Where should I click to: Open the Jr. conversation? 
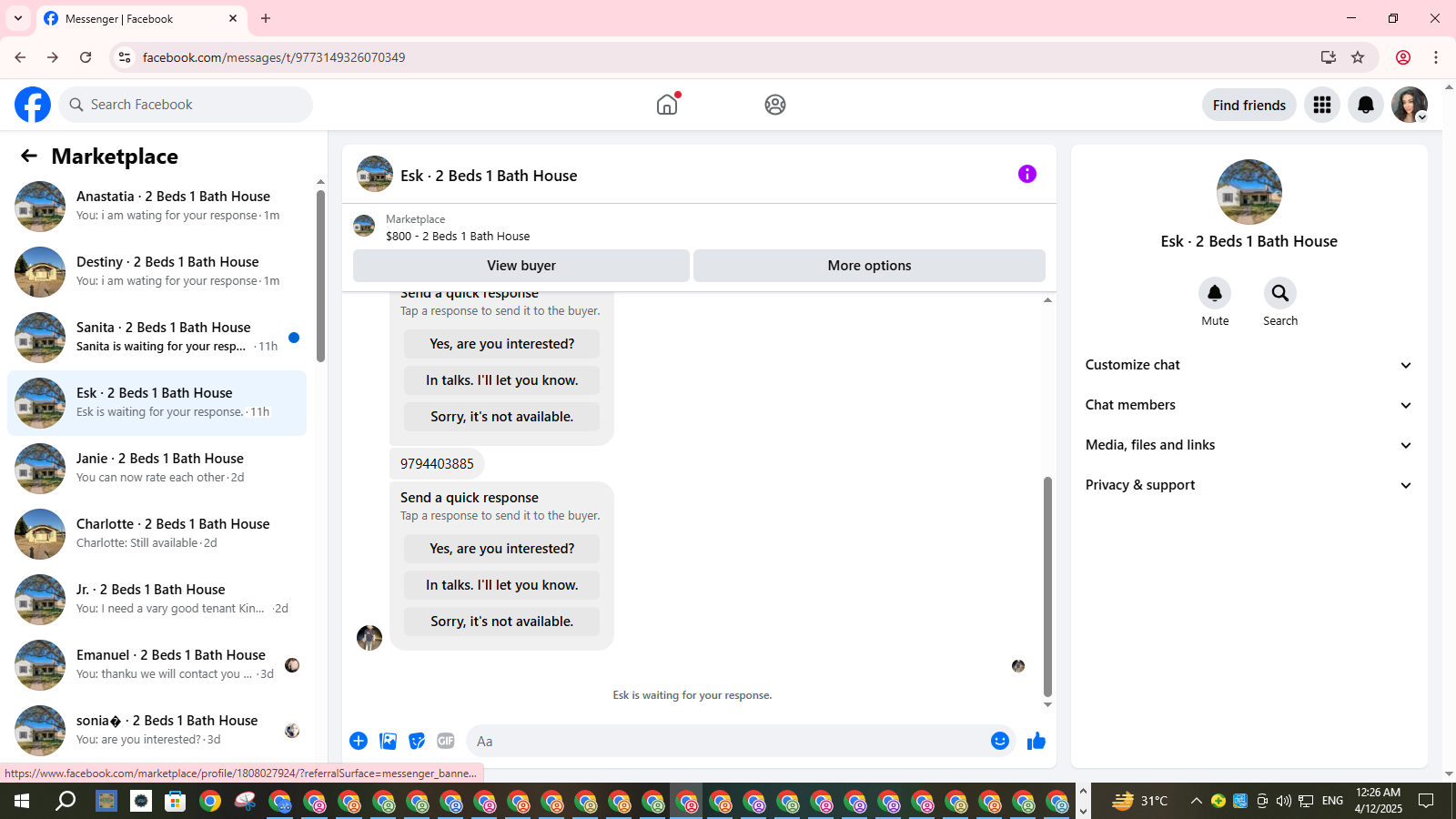tap(157, 600)
